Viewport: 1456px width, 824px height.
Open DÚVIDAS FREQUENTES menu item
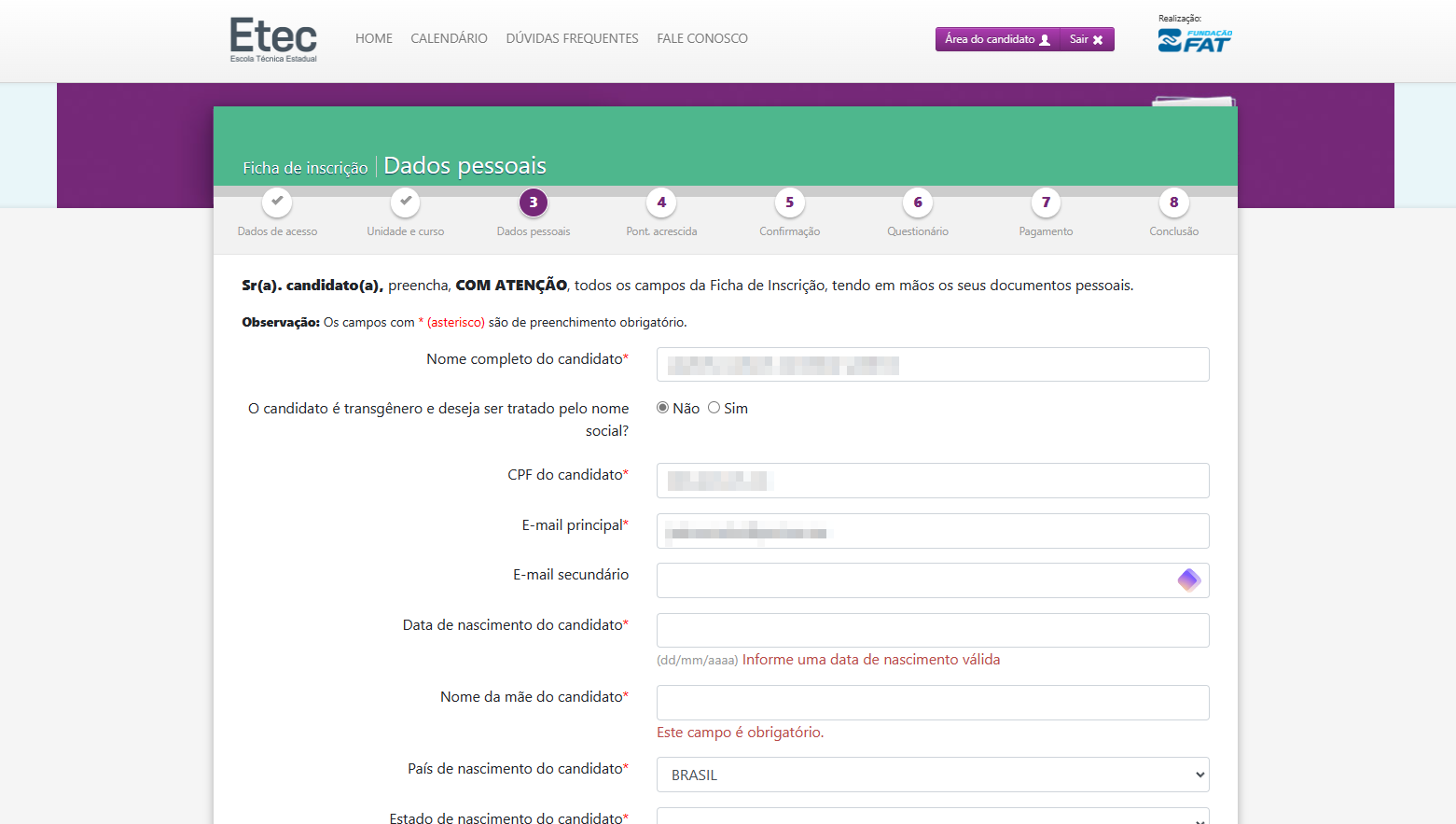click(572, 38)
